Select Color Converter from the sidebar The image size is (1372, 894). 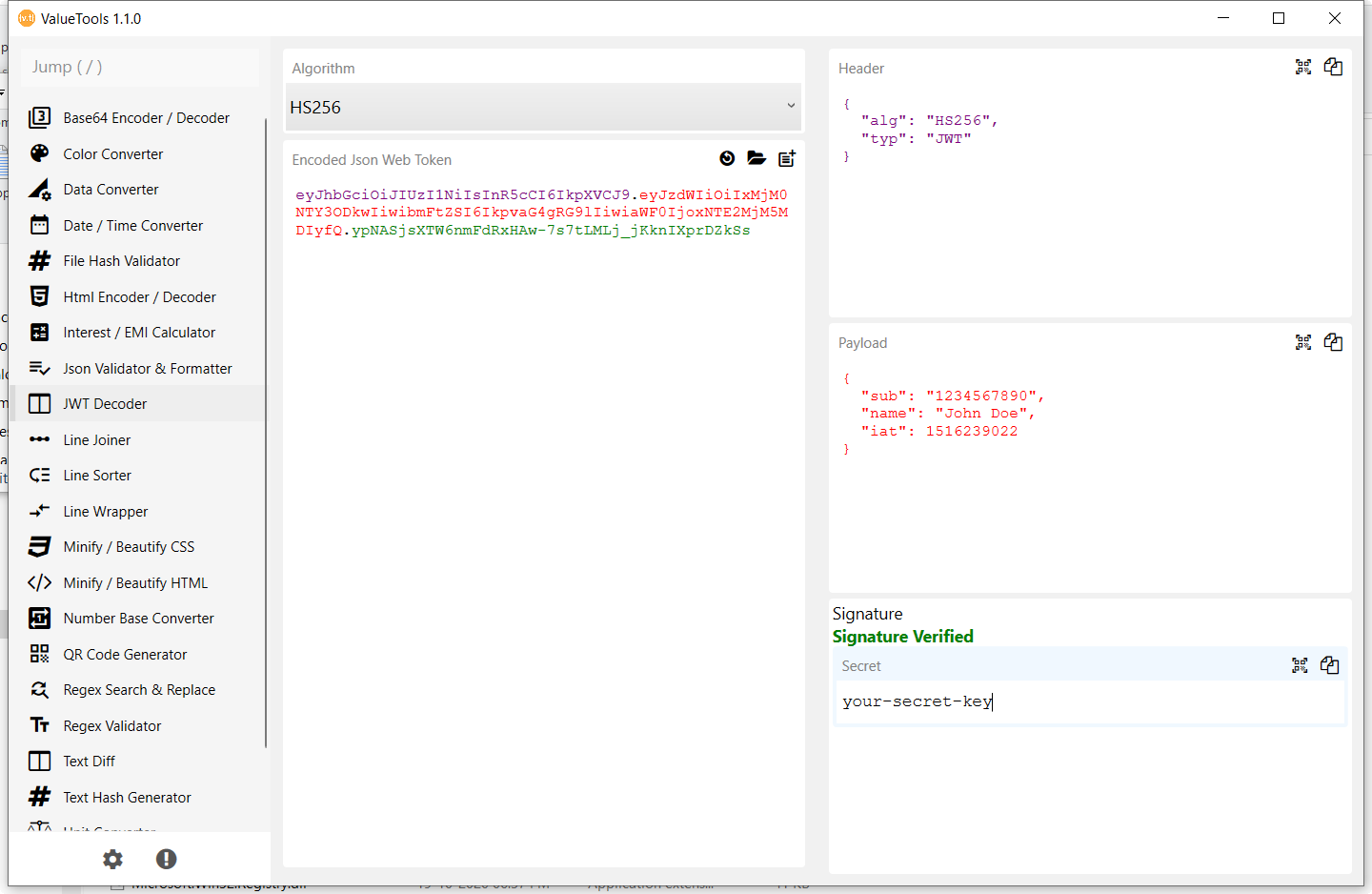pyautogui.click(x=113, y=154)
